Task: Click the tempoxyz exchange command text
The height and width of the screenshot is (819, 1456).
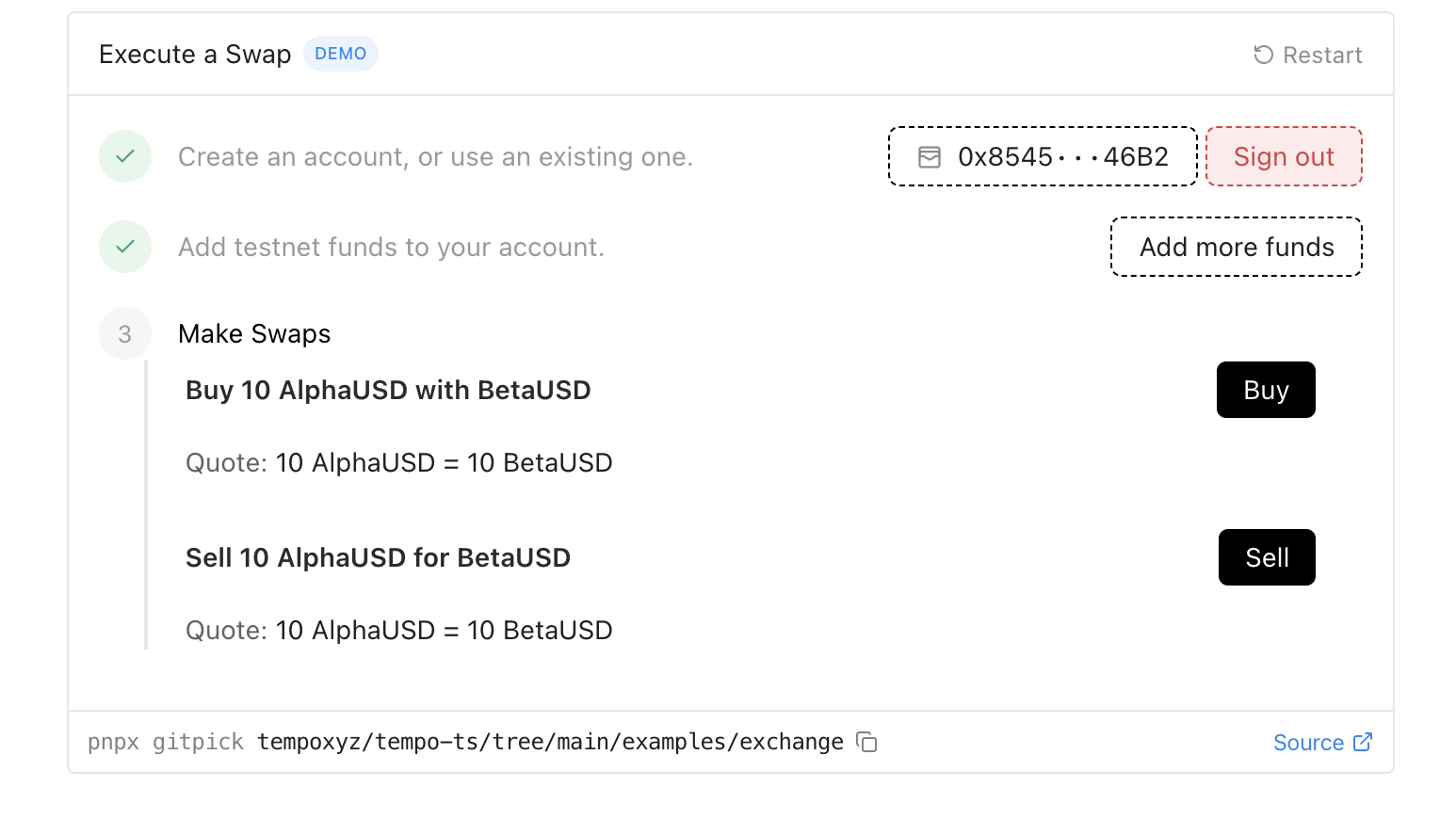Action: [550, 742]
